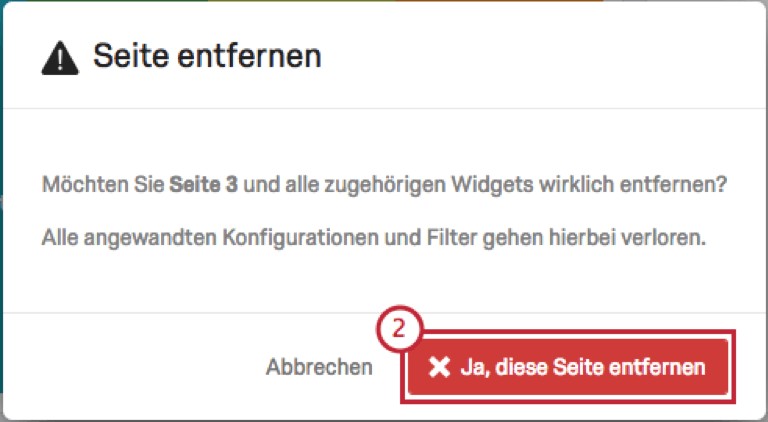Viewport: 768px width, 422px height.
Task: Click the word Konfigurationen in the warning
Action: [x=301, y=238]
